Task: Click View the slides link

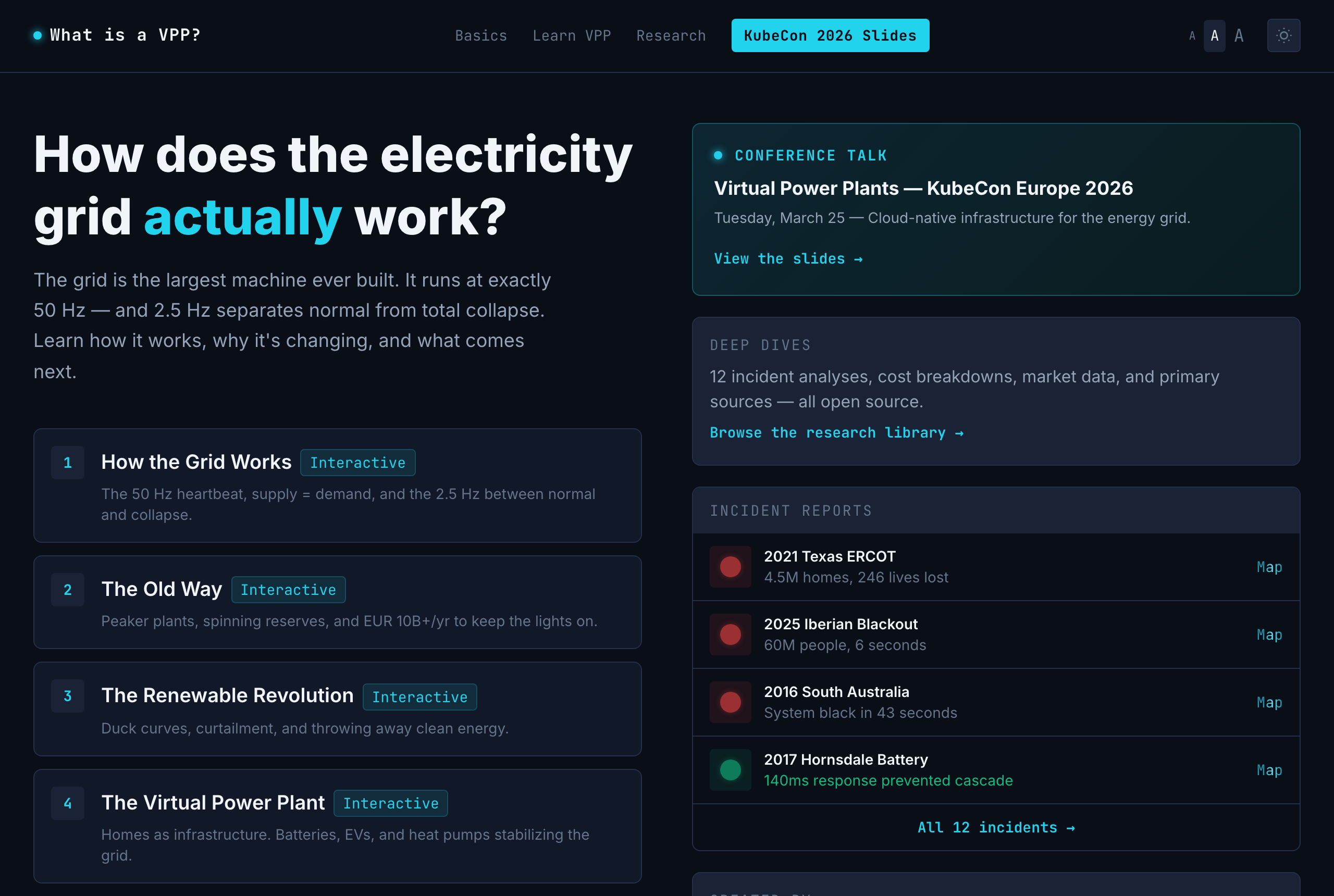Action: [788, 259]
